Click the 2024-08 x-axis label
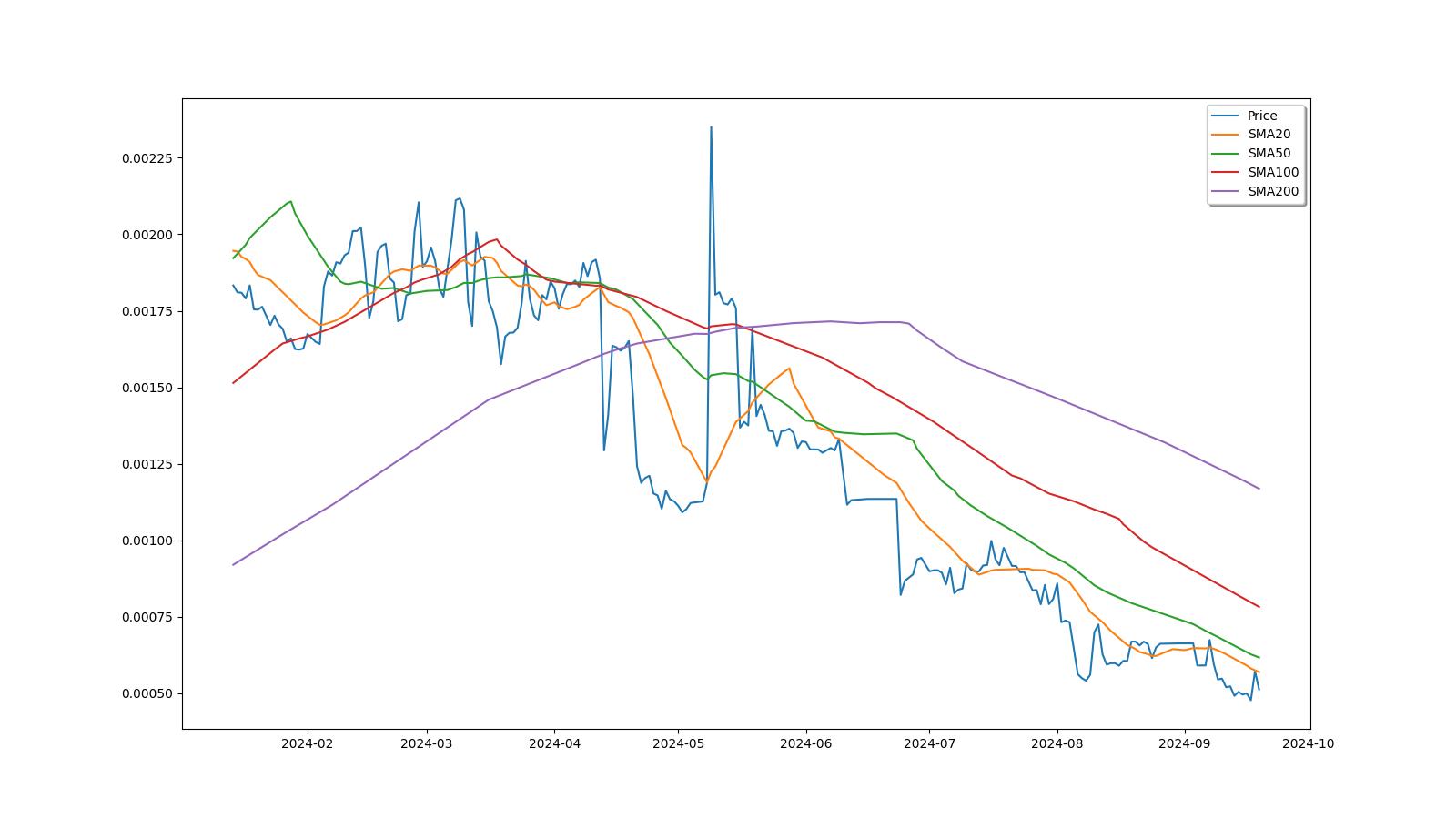 tap(1057, 743)
